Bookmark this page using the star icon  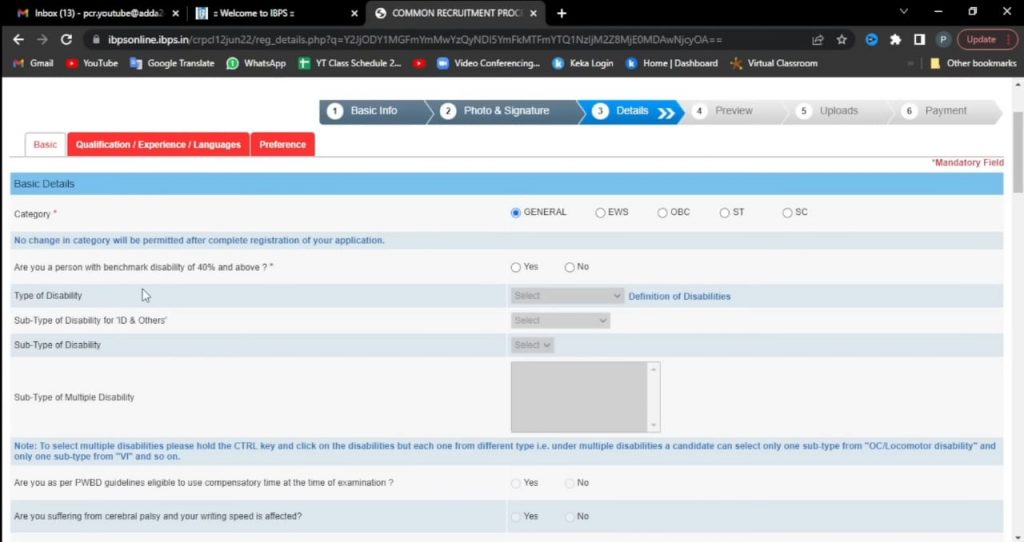pos(842,39)
